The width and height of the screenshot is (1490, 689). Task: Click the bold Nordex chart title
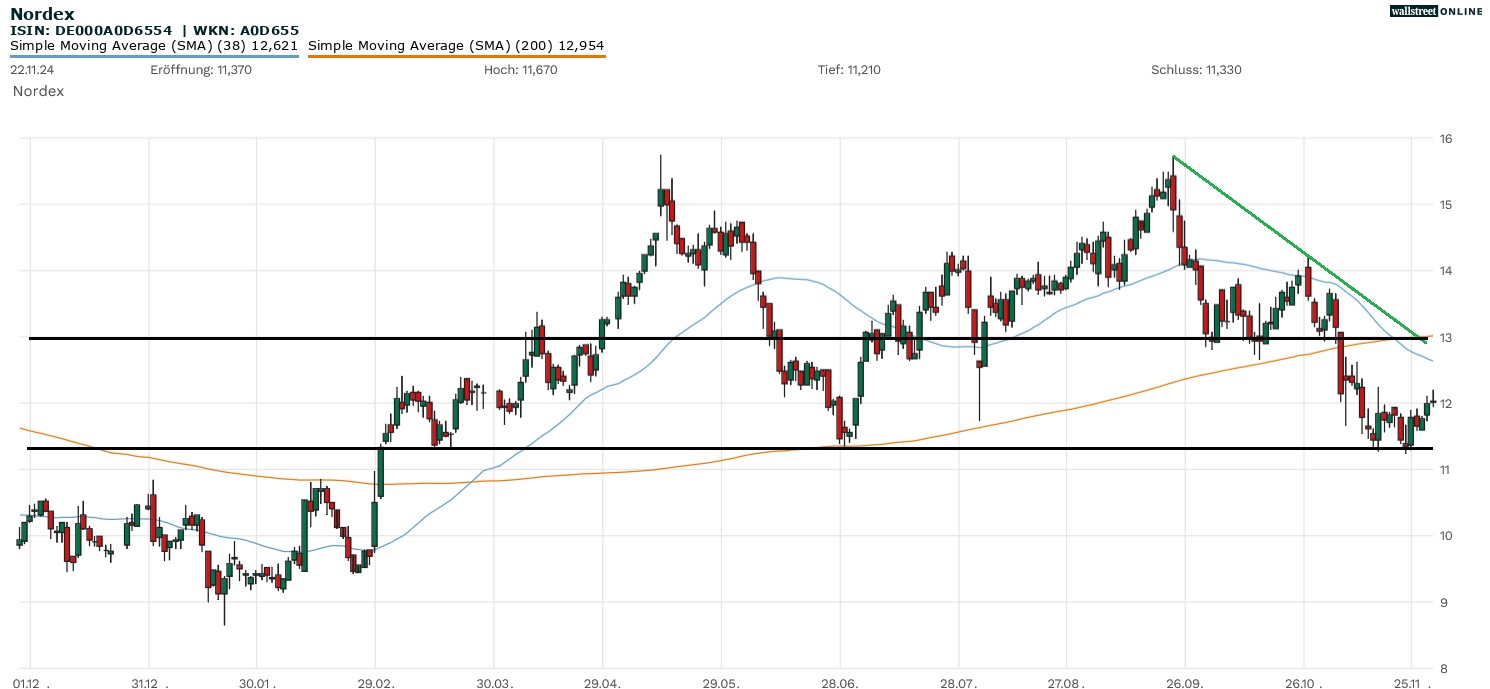(42, 14)
